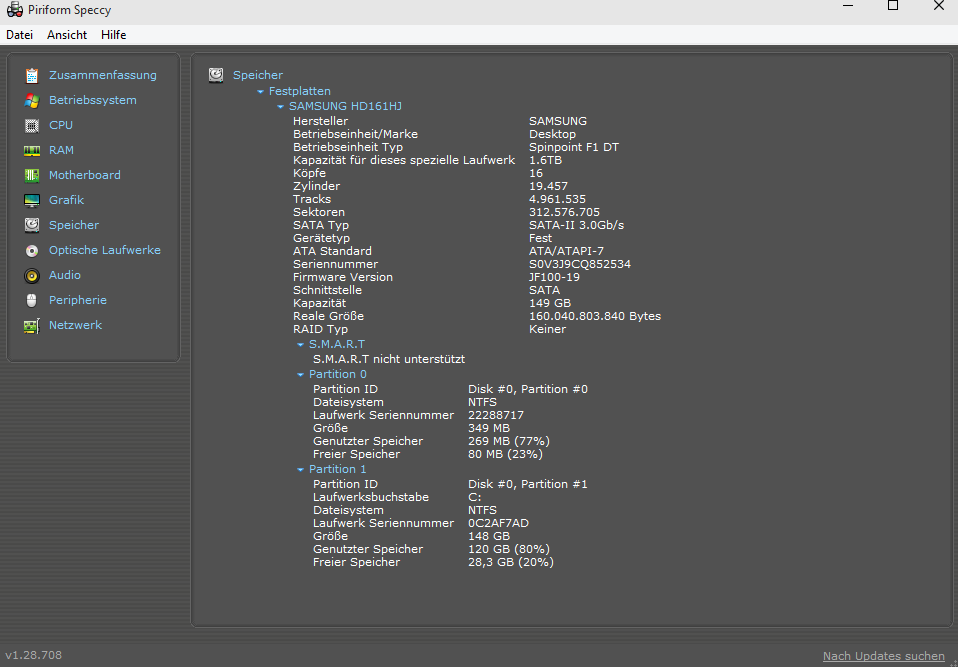Click the Optische Laufwerke disc icon
Viewport: 958px width, 667px height.
point(32,250)
